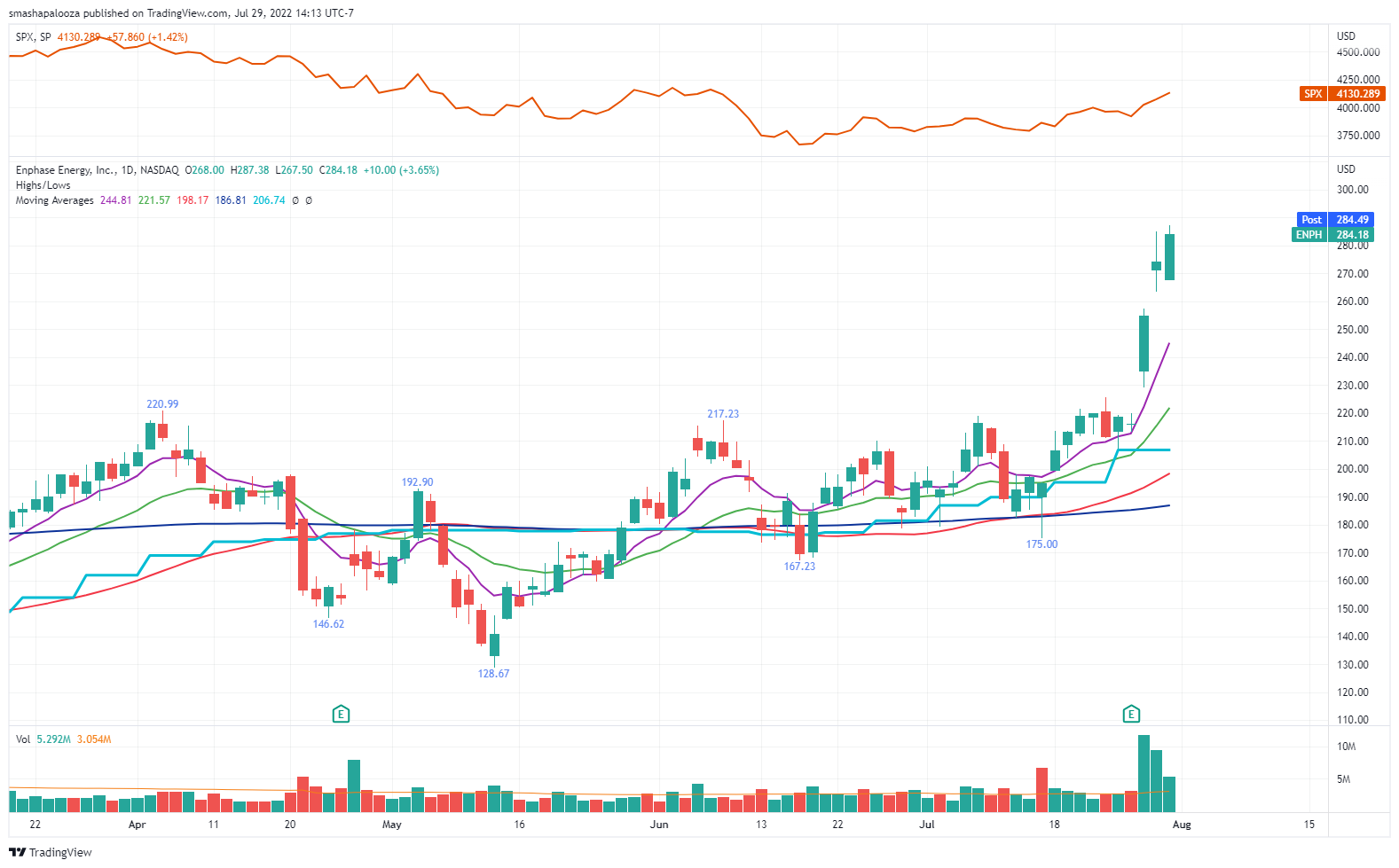This screenshot has height=868, width=1399.
Task: Click the SPX value 4130.289 in the legend
Action: (79, 37)
